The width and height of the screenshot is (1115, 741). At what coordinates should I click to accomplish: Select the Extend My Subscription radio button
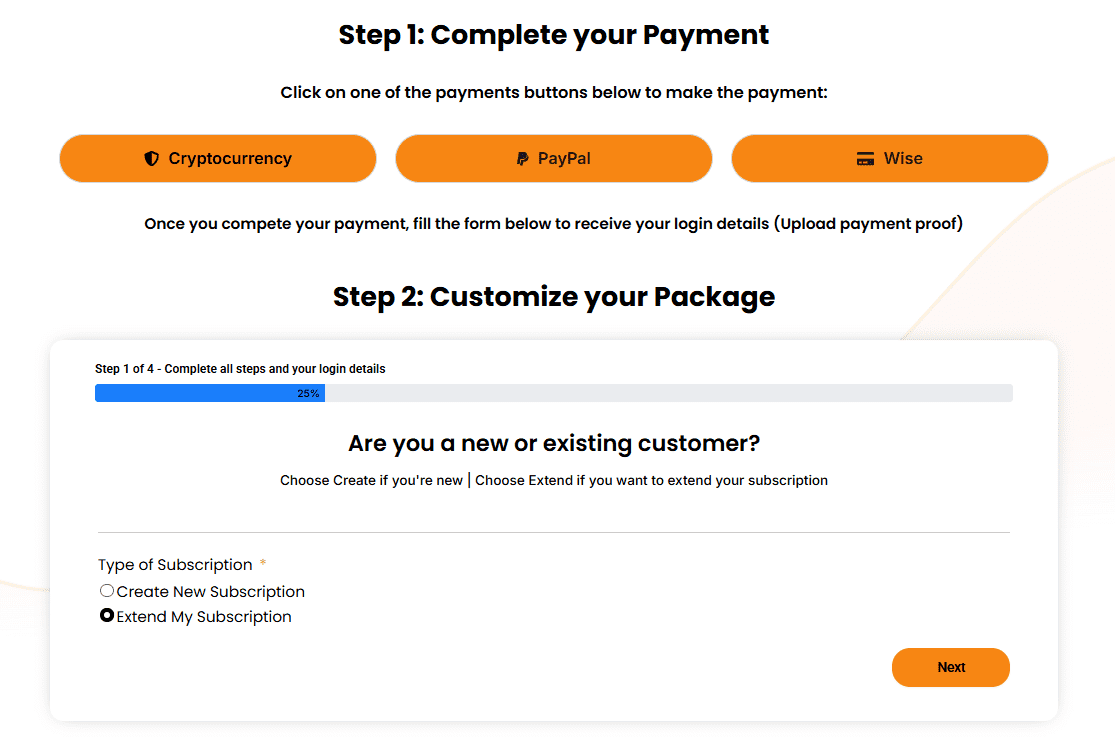(x=107, y=616)
